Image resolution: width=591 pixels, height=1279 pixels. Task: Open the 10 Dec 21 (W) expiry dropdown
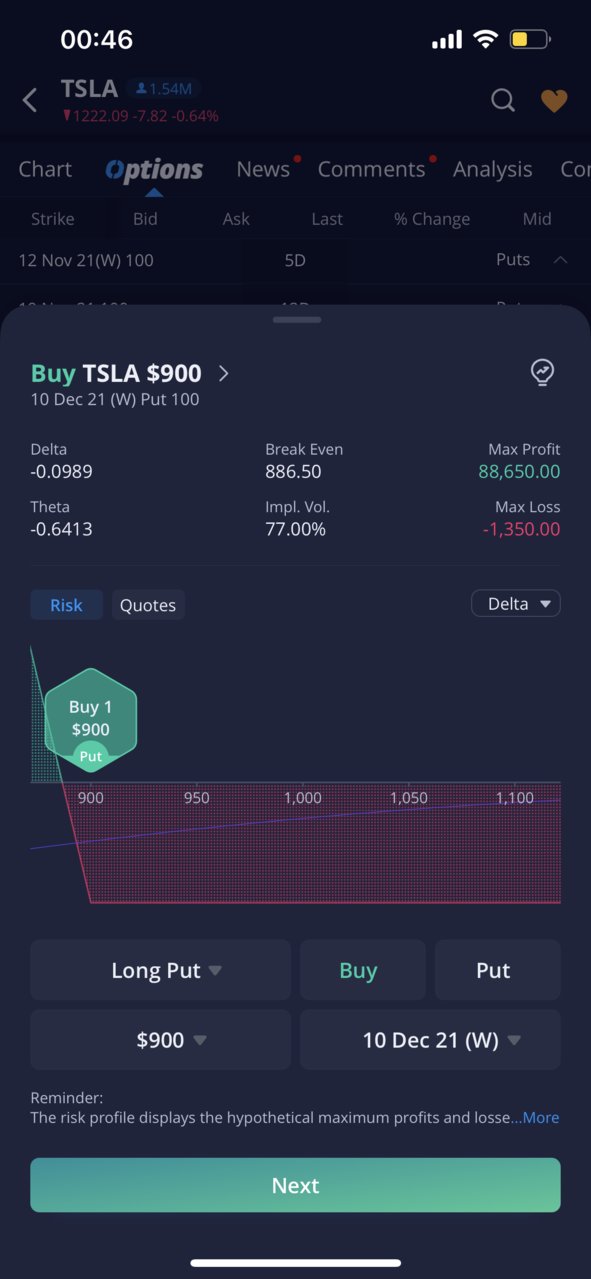point(430,1040)
